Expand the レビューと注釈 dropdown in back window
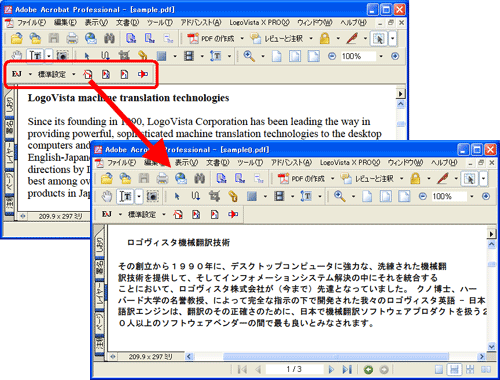Screen dimensions: 500x380 311,39
